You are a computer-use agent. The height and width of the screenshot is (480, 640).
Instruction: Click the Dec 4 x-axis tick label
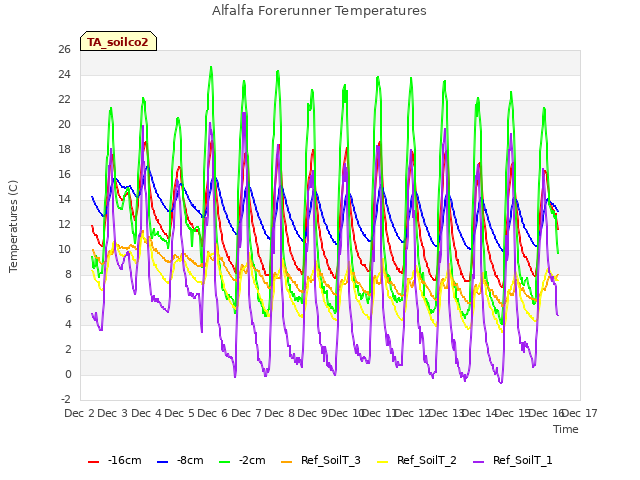coord(146,413)
